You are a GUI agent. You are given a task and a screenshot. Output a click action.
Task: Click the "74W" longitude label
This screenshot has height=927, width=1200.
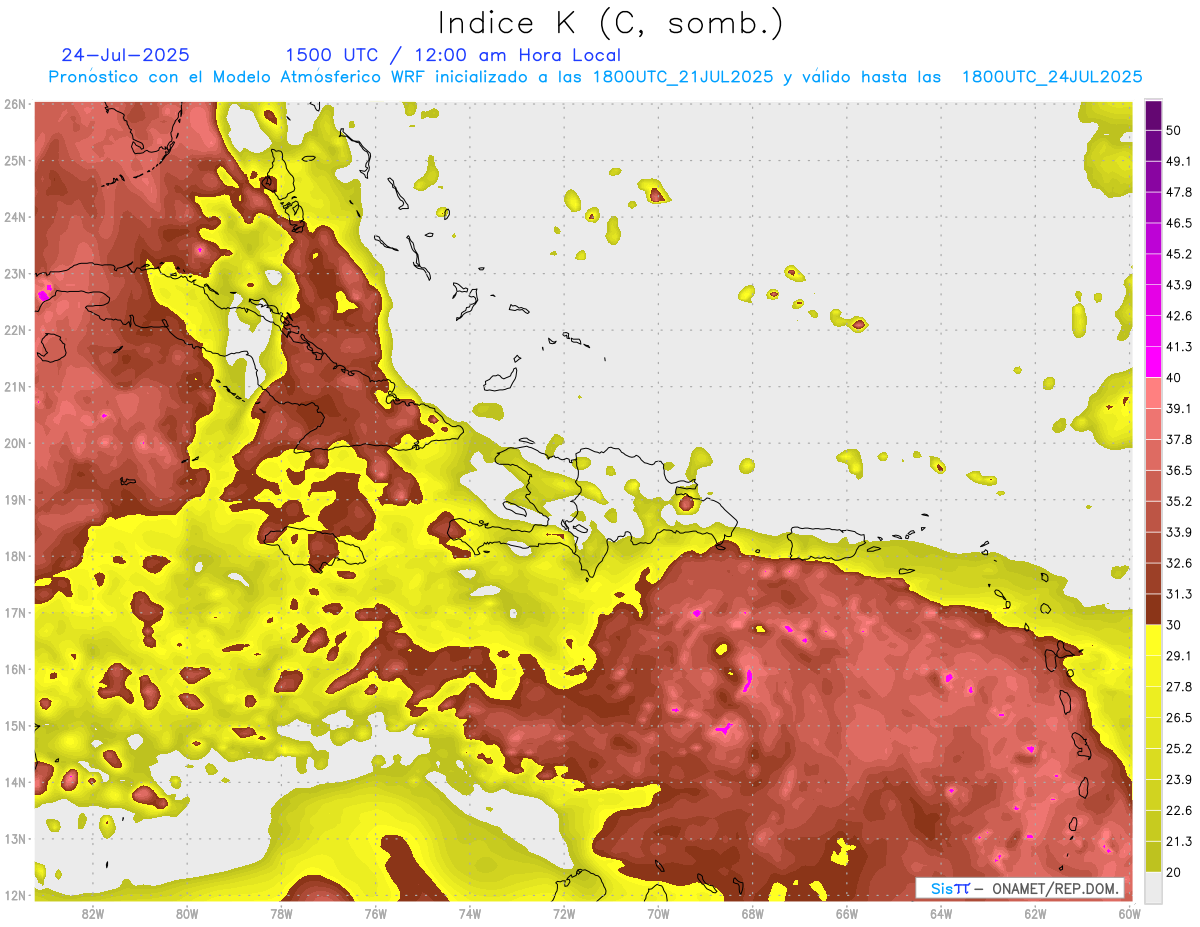pyautogui.click(x=470, y=912)
